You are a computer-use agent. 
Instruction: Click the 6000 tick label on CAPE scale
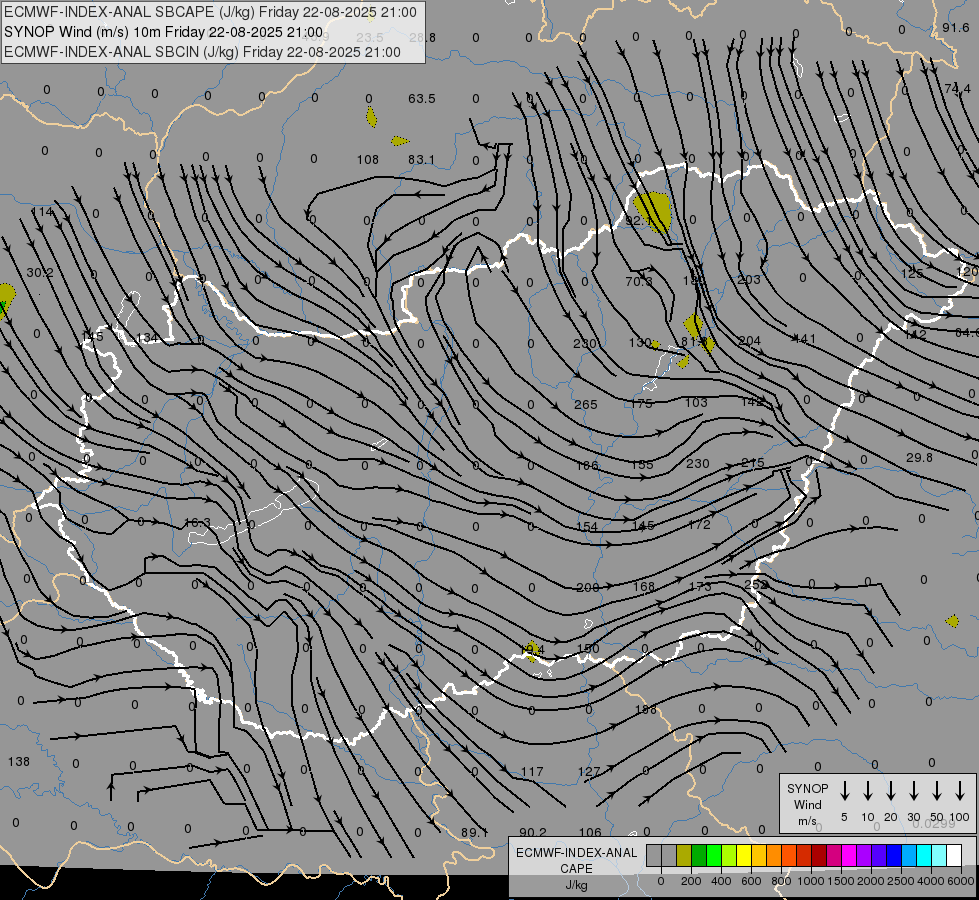tap(962, 881)
